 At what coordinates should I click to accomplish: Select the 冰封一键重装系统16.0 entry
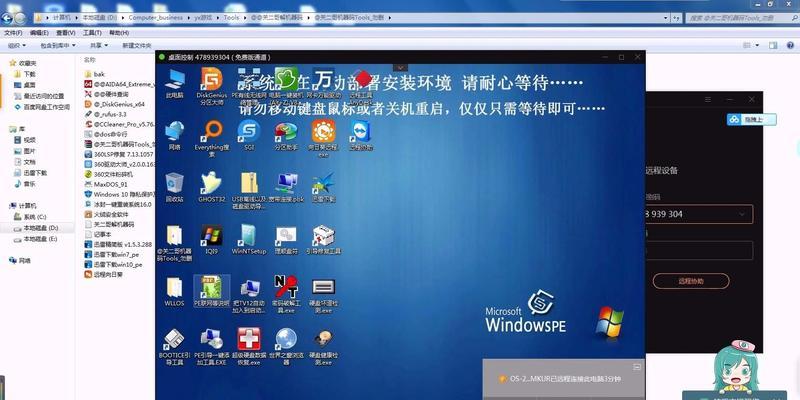[x=119, y=204]
